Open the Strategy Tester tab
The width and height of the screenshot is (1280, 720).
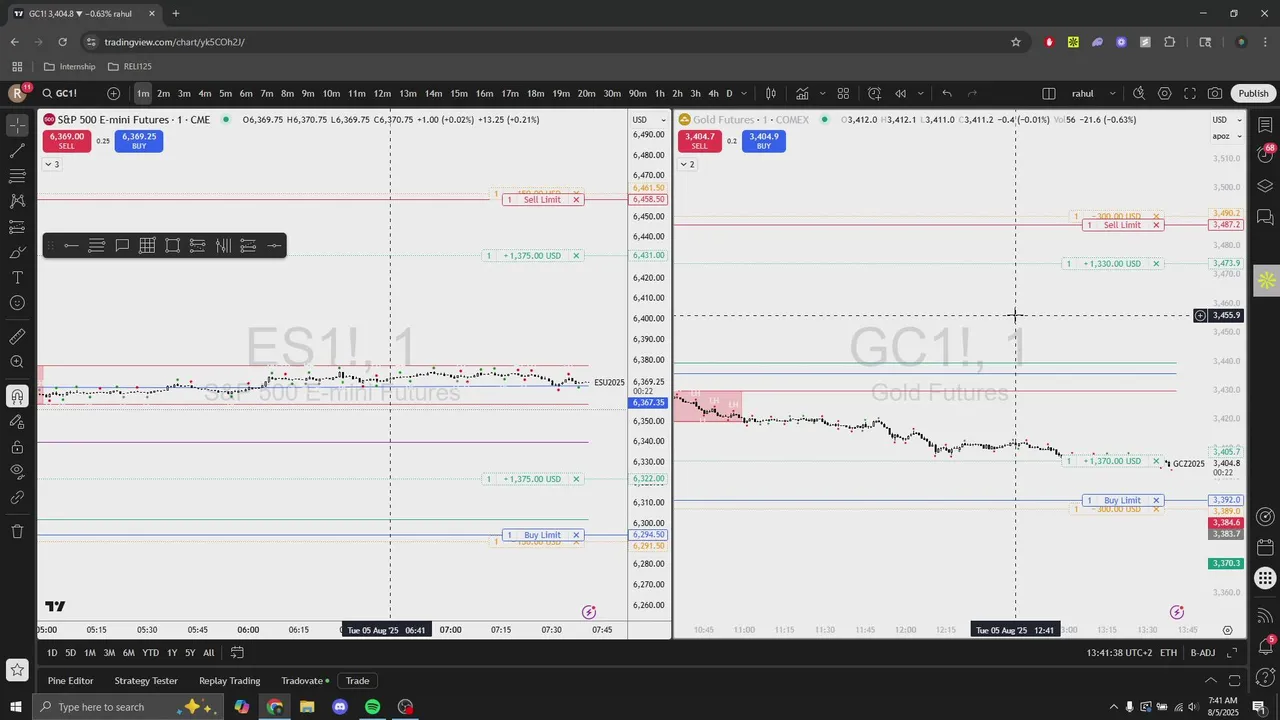(x=146, y=681)
